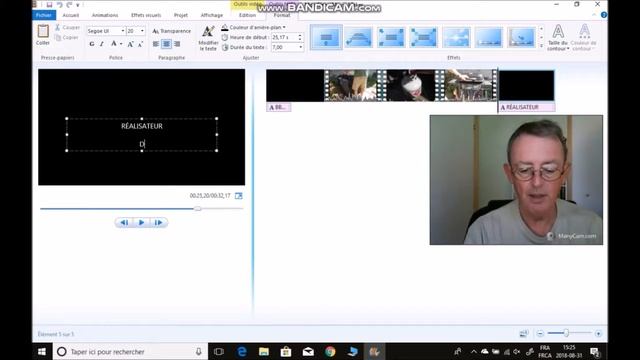Select the arc fly-in text effect
The height and width of the screenshot is (360, 640).
(358, 37)
